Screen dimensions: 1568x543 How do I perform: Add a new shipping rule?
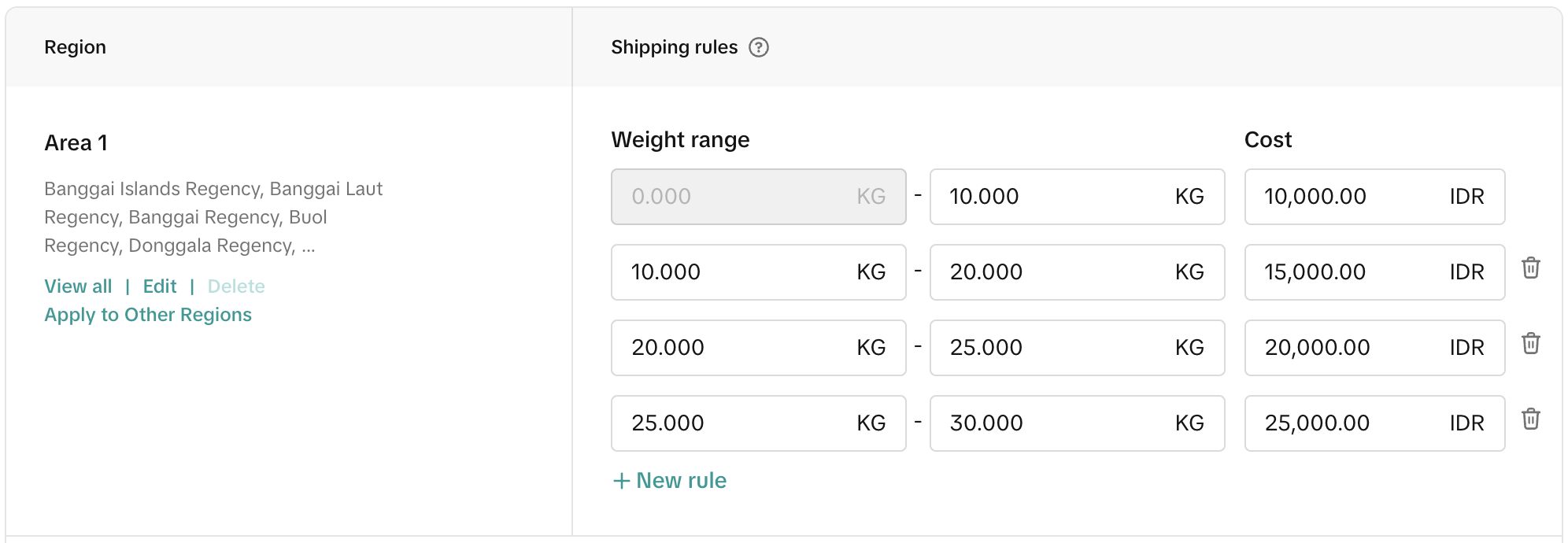point(670,481)
